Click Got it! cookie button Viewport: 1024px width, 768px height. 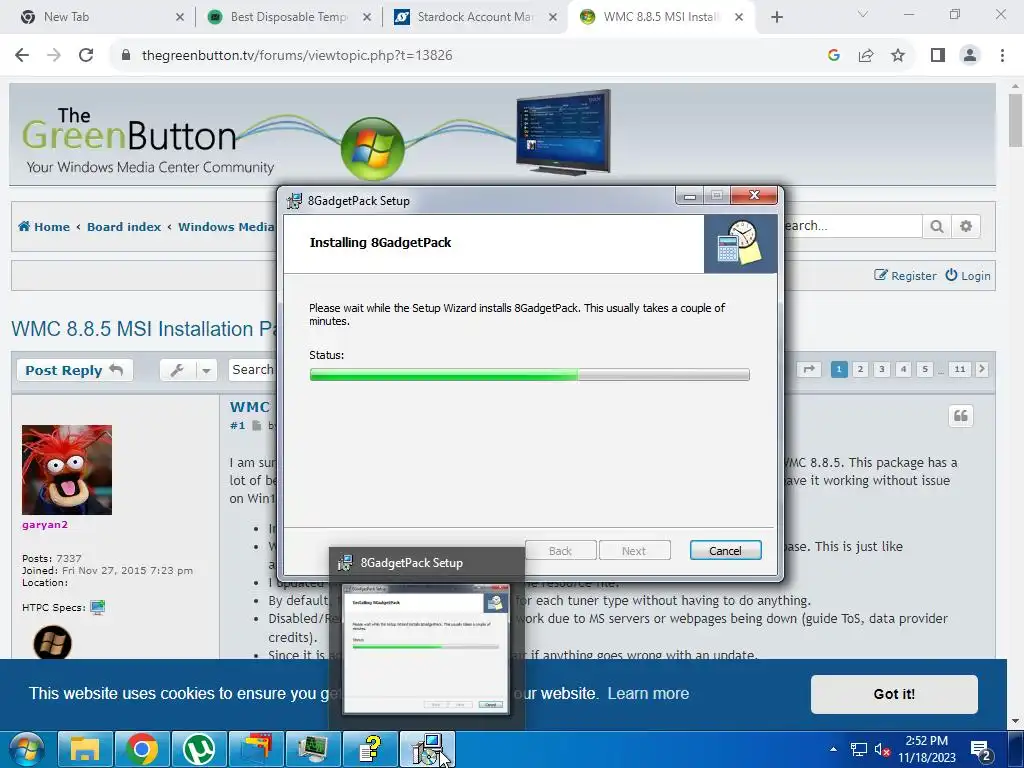coord(894,694)
